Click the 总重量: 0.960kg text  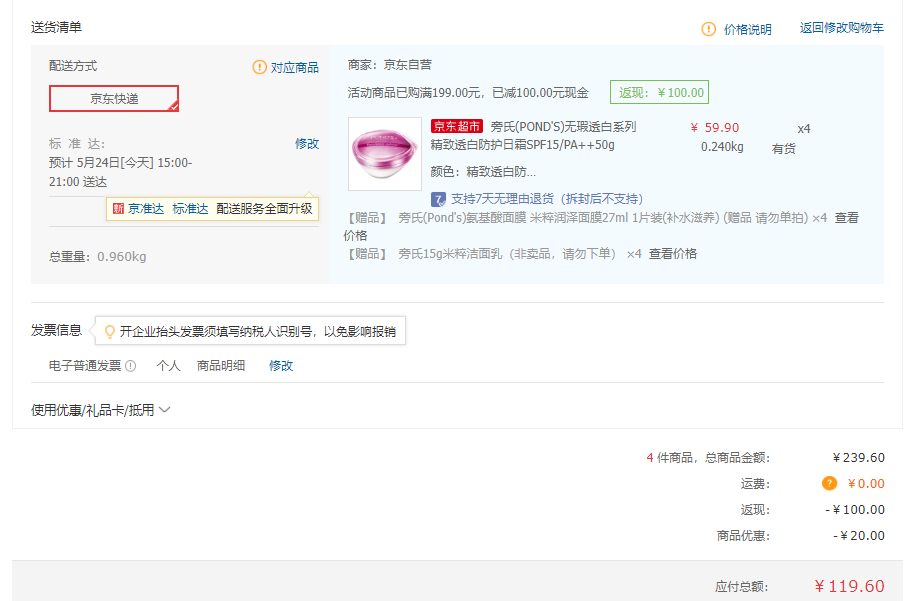pyautogui.click(x=98, y=257)
